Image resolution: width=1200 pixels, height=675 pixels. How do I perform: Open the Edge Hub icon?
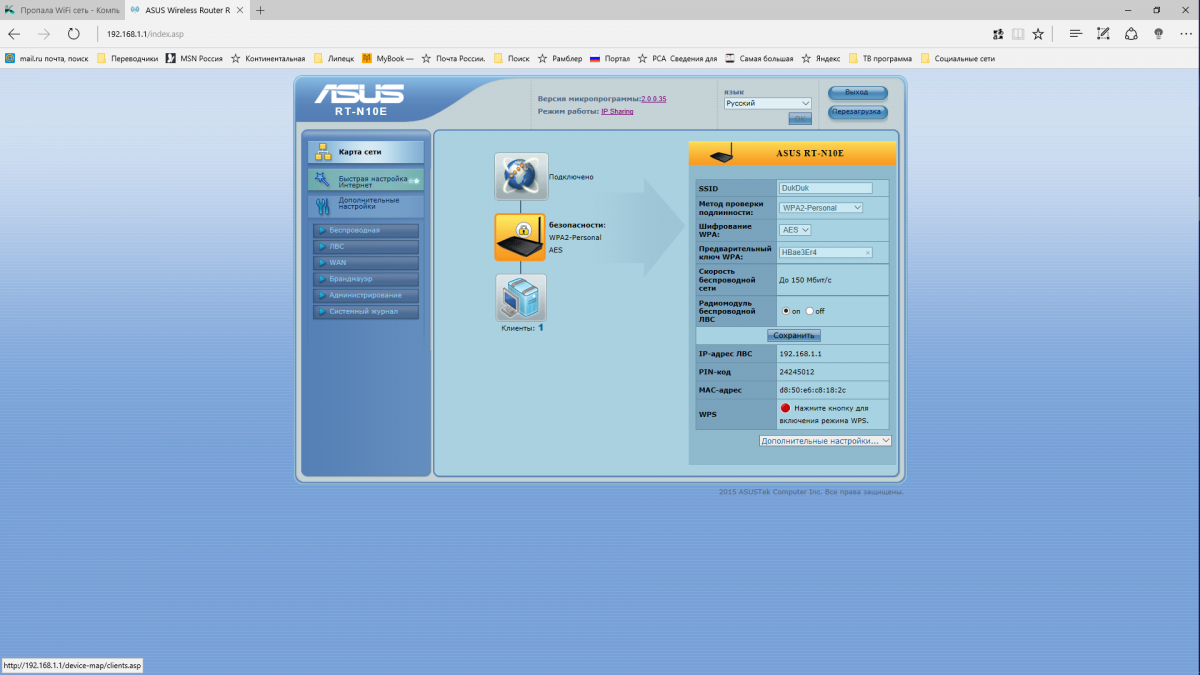1076,34
